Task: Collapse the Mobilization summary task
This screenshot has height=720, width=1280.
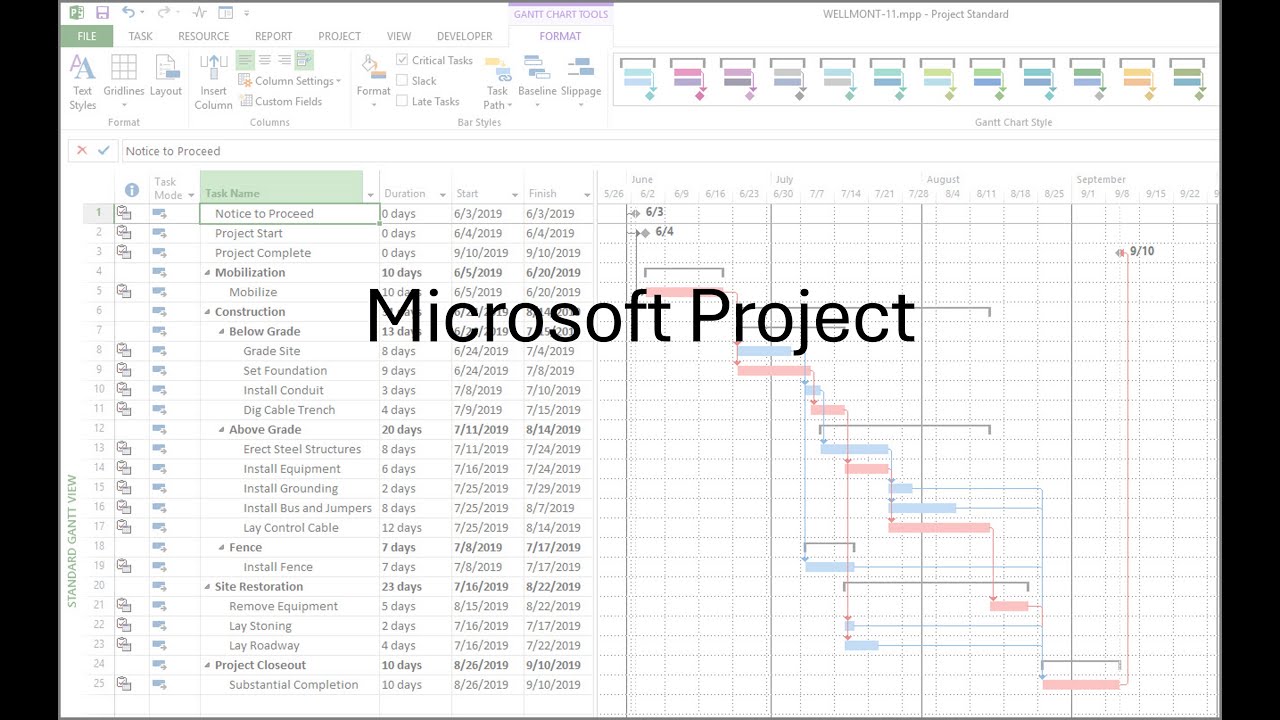Action: [208, 273]
